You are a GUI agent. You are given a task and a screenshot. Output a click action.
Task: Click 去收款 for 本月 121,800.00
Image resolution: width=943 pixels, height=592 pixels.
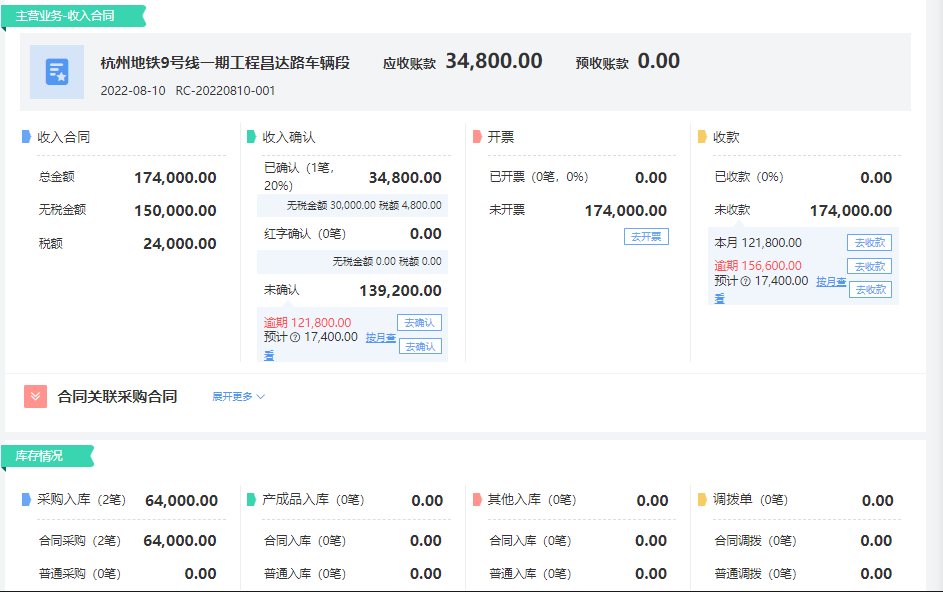(x=870, y=242)
